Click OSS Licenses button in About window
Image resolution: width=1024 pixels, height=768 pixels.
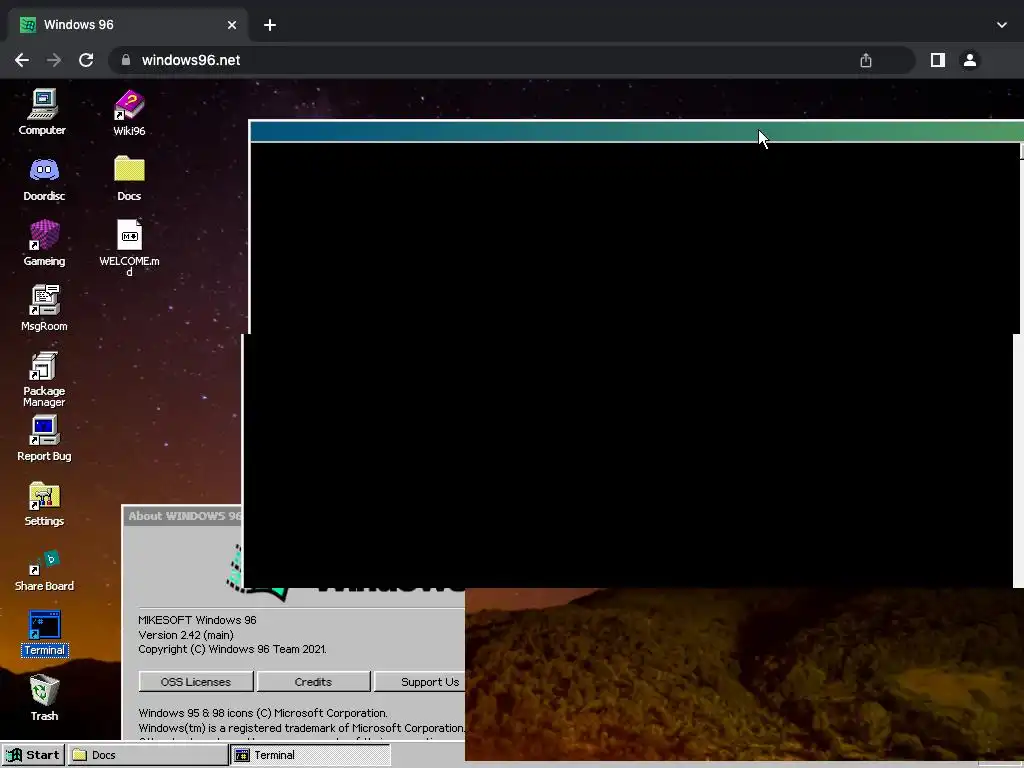[196, 682]
